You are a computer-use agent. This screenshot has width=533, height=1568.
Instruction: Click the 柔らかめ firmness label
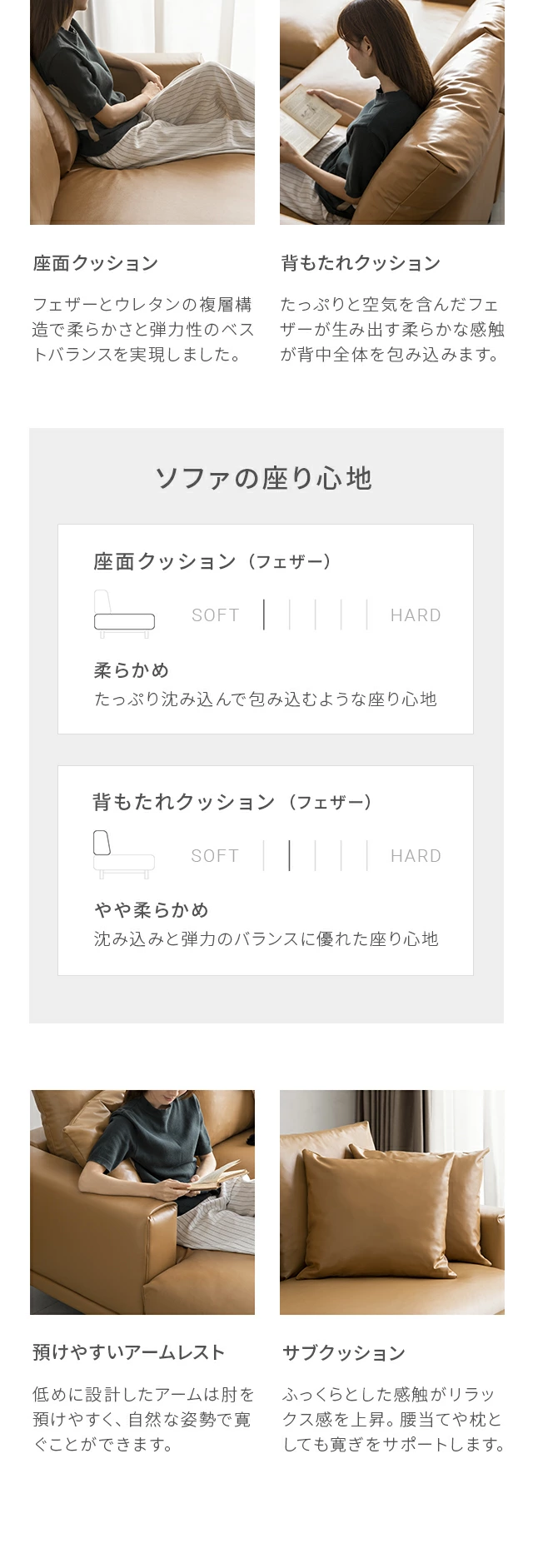coord(132,670)
